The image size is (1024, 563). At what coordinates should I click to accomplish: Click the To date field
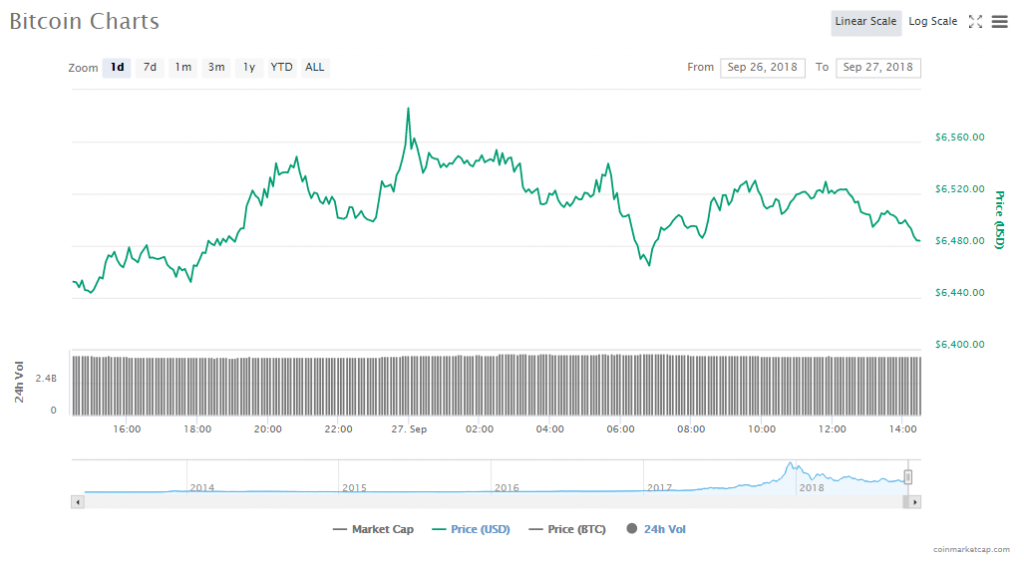pos(878,68)
